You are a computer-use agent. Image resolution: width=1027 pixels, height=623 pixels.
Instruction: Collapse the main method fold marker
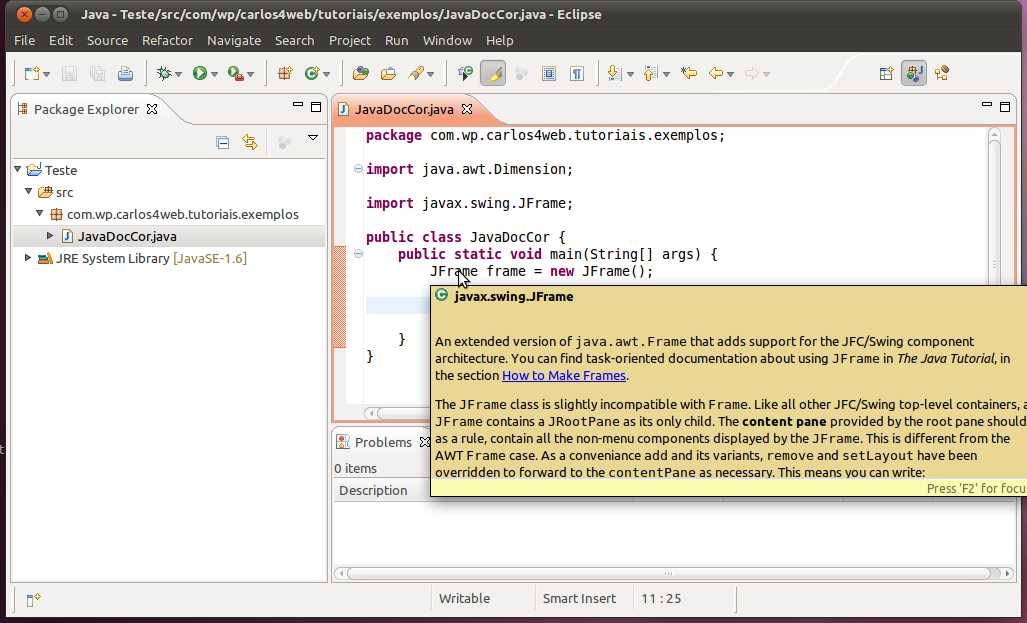pyautogui.click(x=358, y=254)
